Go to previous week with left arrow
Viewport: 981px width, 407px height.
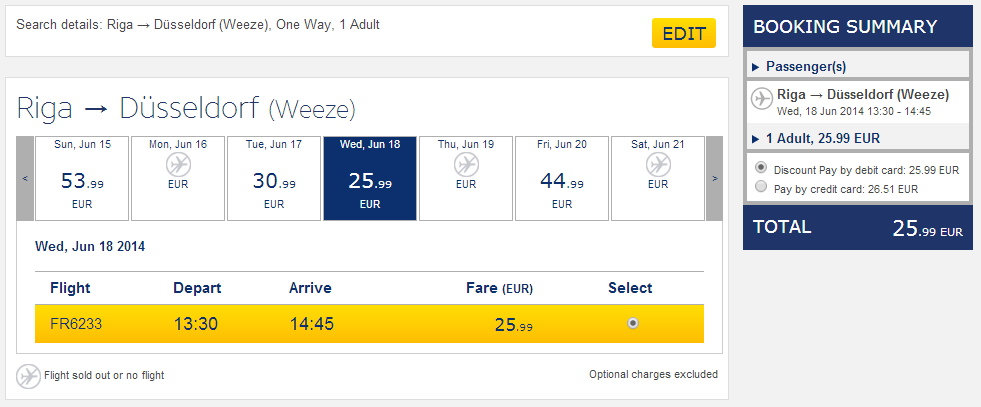[25, 178]
